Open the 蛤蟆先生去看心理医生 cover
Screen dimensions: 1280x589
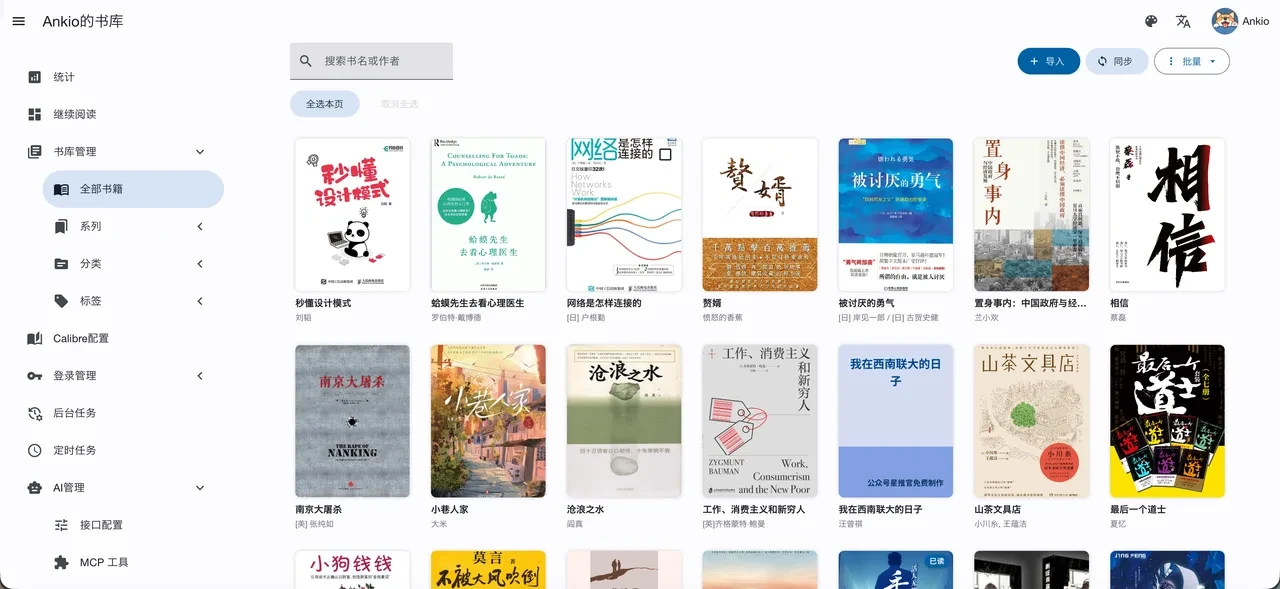click(x=488, y=215)
